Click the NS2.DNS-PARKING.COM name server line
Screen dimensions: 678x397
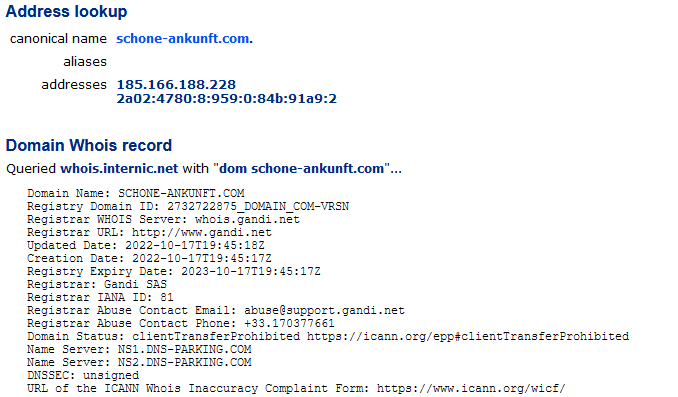pos(139,362)
